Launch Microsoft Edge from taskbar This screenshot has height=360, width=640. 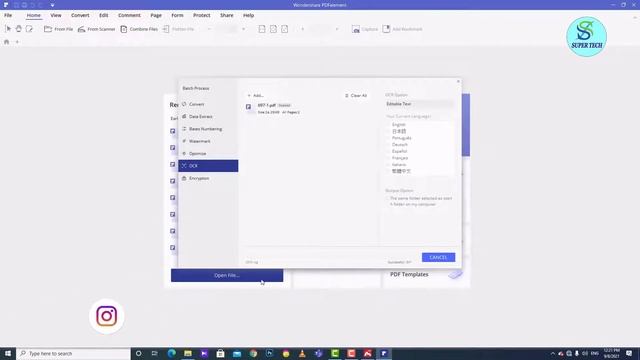point(171,353)
